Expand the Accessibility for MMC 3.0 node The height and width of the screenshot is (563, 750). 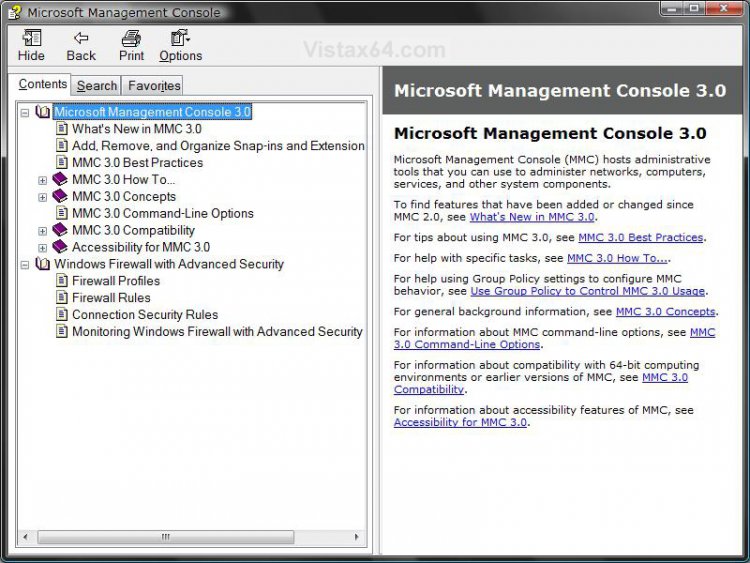pos(43,248)
